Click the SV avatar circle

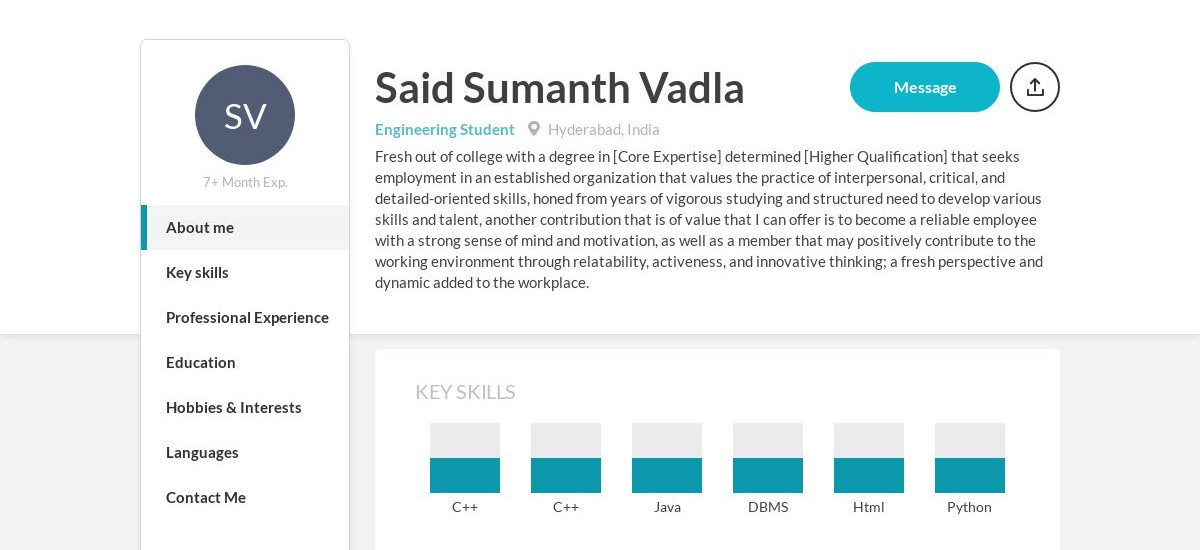point(245,115)
